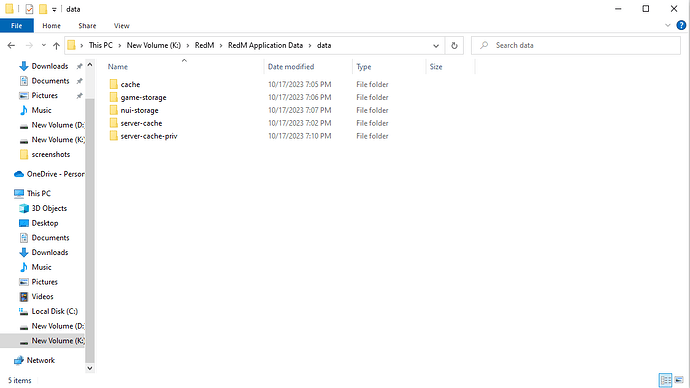Switch to the Share ribbon tab

click(x=87, y=26)
